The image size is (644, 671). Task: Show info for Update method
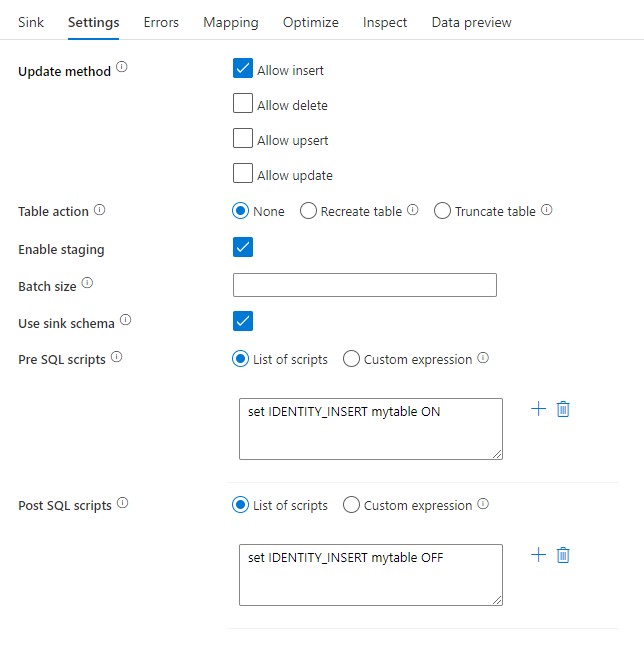point(122,68)
